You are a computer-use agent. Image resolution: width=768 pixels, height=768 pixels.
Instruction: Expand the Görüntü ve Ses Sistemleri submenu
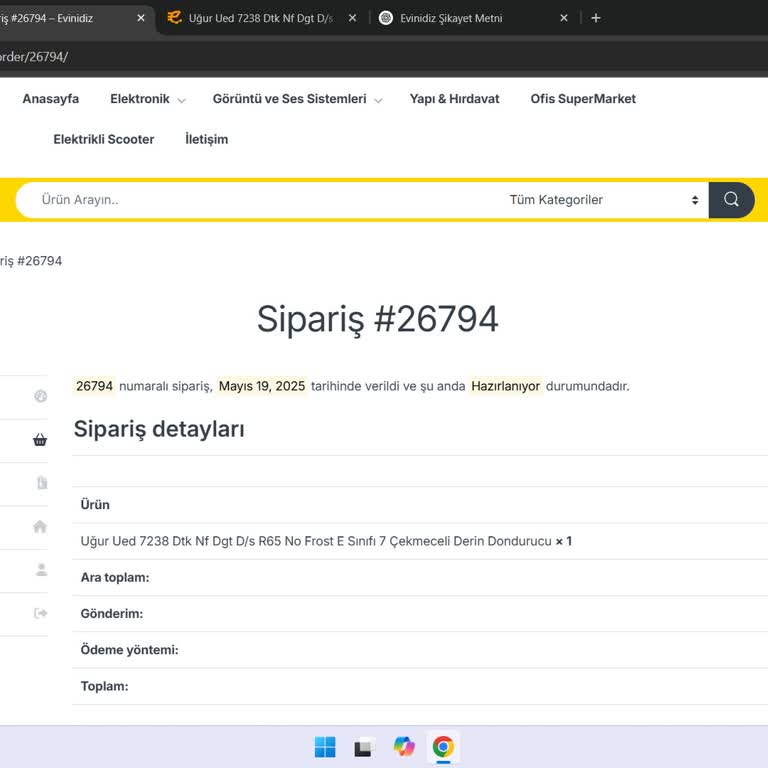(x=378, y=100)
